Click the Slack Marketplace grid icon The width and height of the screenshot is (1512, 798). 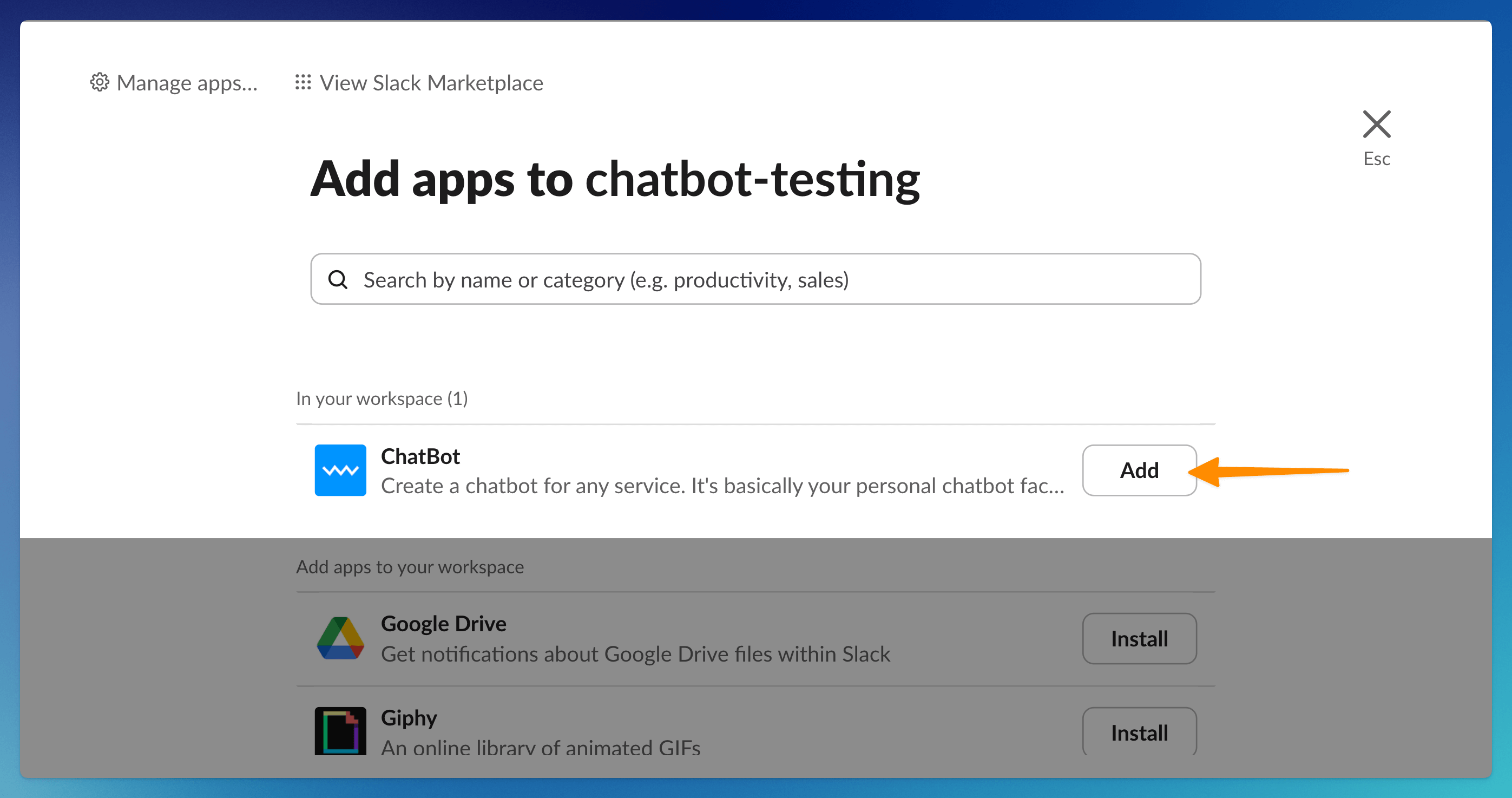click(303, 82)
